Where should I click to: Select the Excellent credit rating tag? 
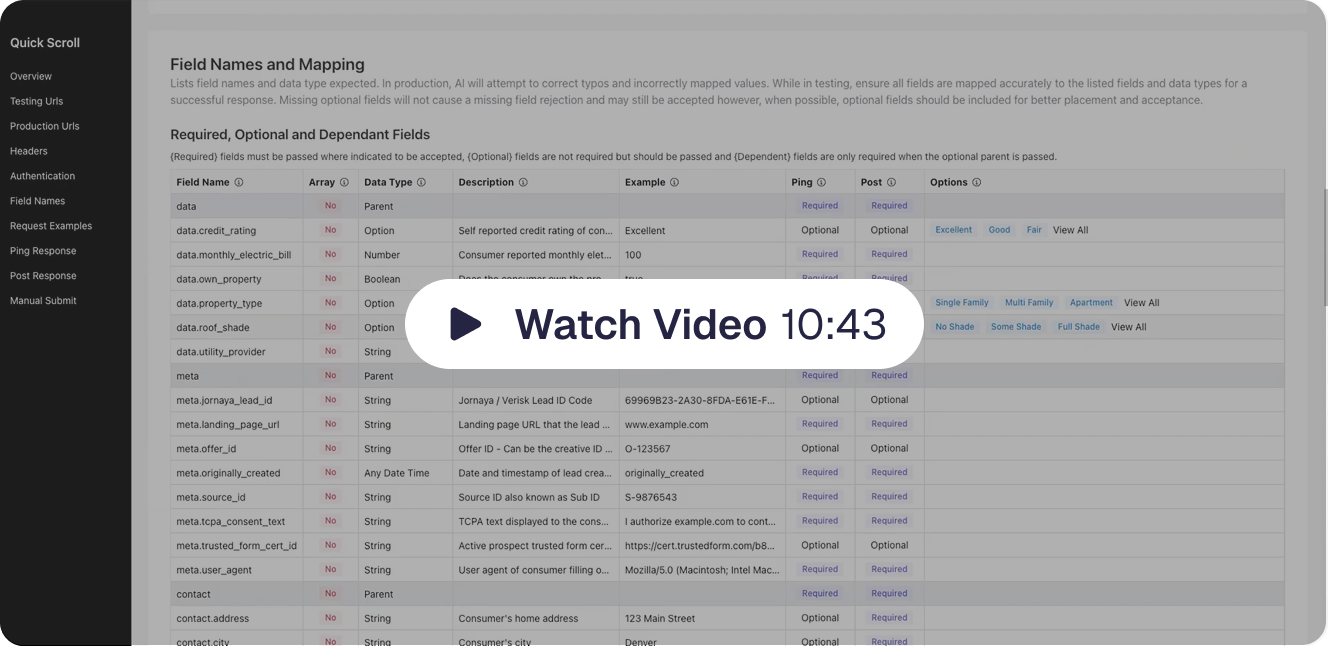pos(953,230)
